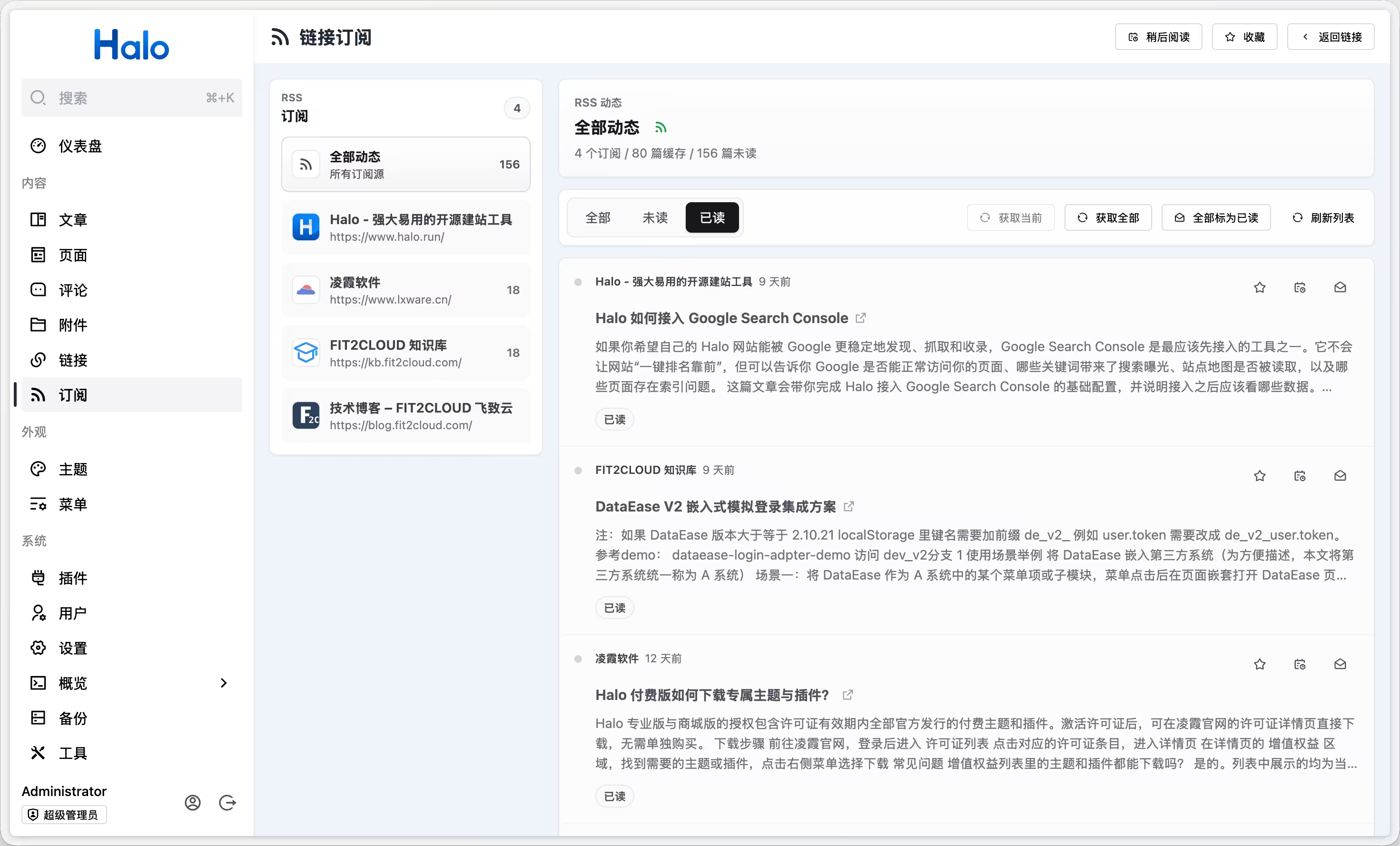Screen dimensions: 1400x846
Task: Click the 超级管理员 role badge
Action: 64,815
